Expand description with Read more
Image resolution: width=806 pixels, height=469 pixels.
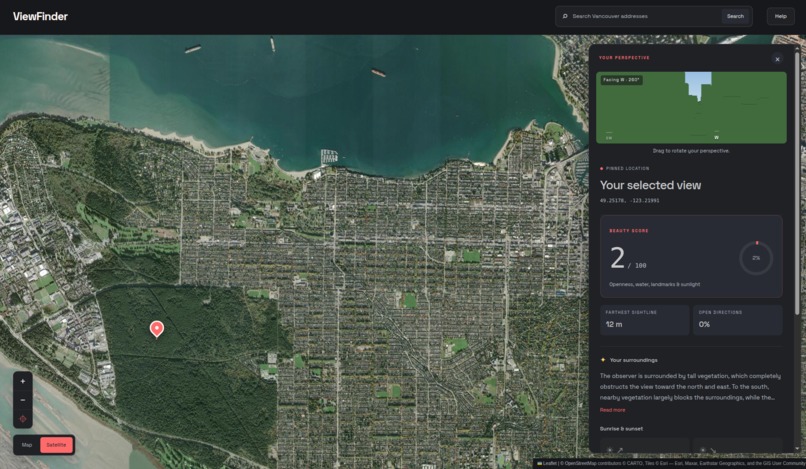pos(612,410)
